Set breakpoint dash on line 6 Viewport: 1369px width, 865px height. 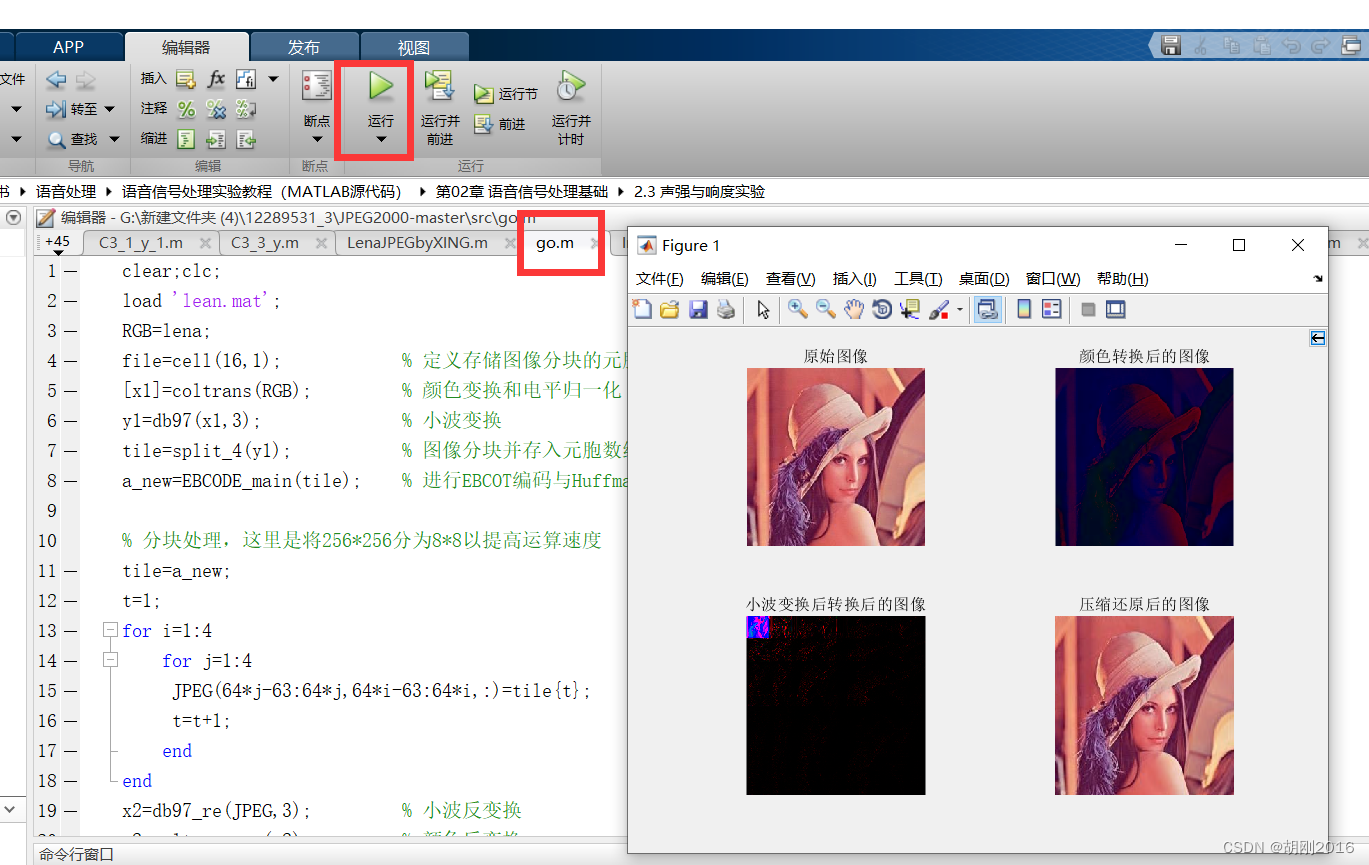tap(70, 421)
